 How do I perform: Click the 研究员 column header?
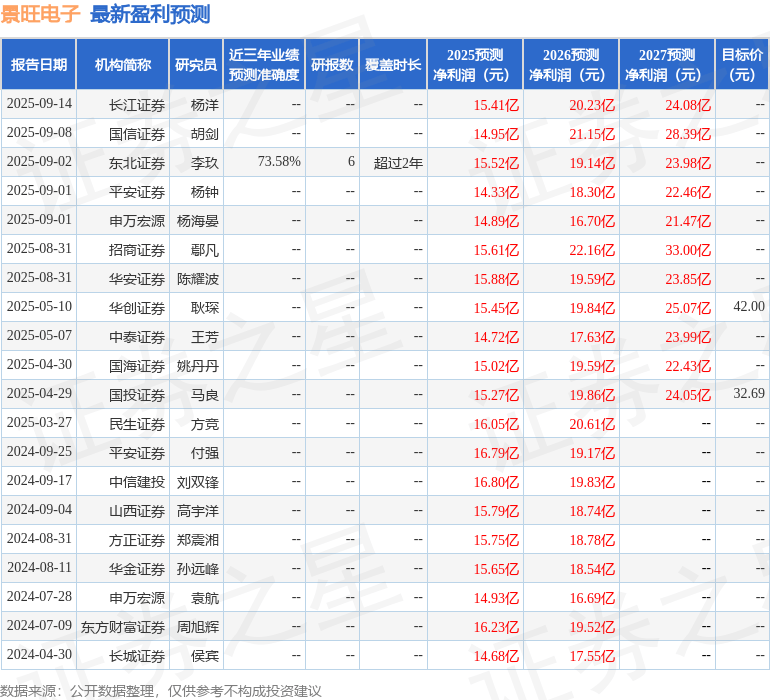195,65
